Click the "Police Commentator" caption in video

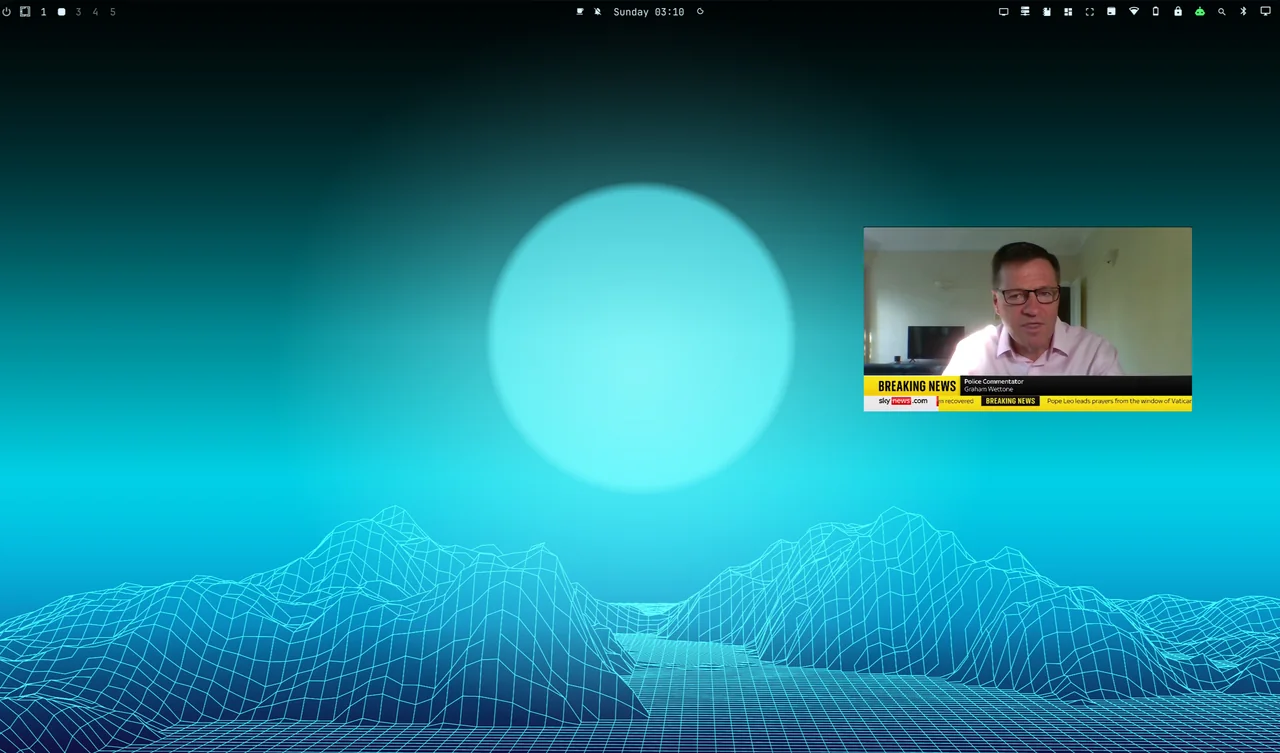(994, 381)
